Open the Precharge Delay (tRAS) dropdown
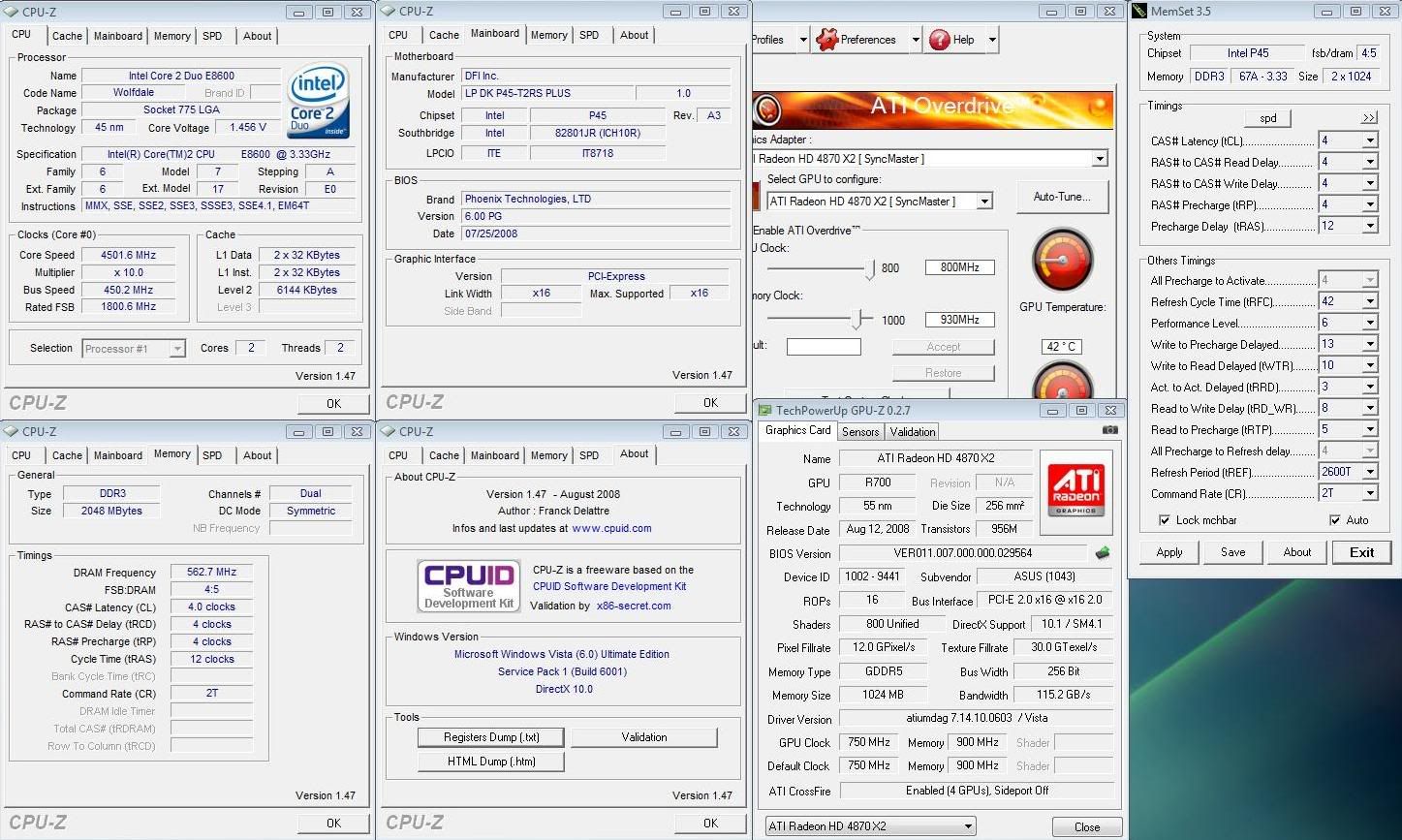 point(1370,226)
